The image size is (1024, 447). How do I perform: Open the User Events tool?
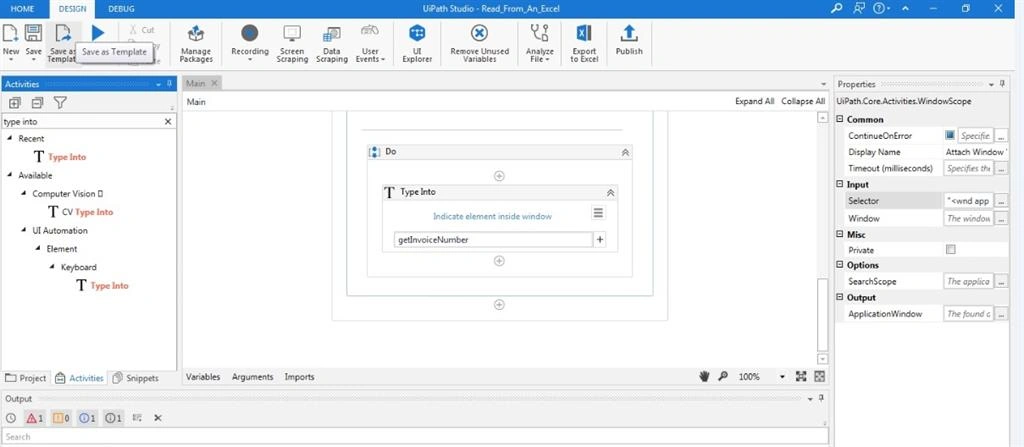[x=370, y=43]
